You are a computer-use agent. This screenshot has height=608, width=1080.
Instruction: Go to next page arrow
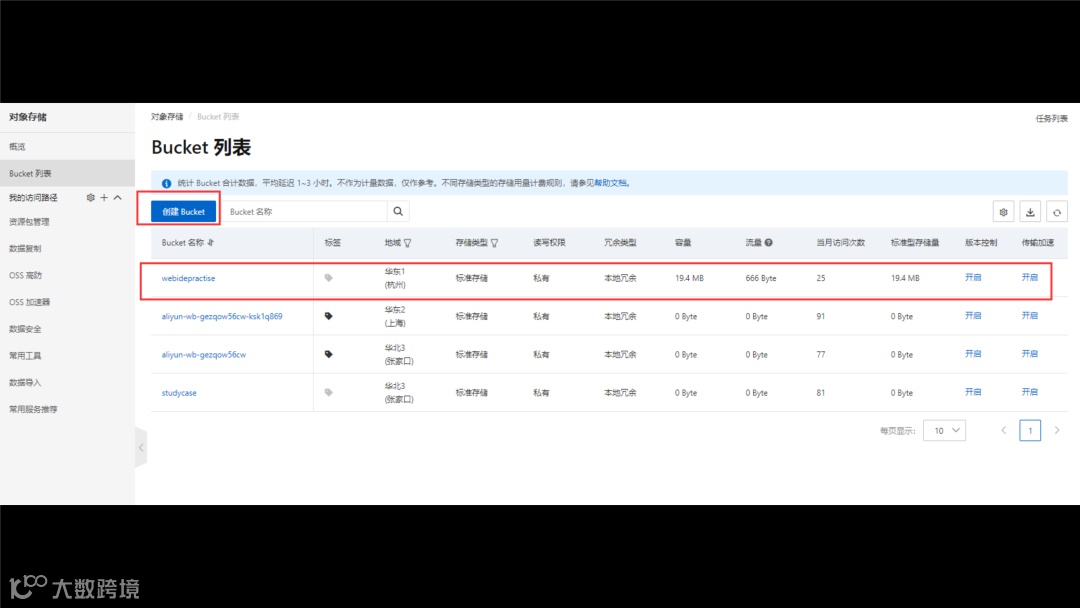point(1057,430)
